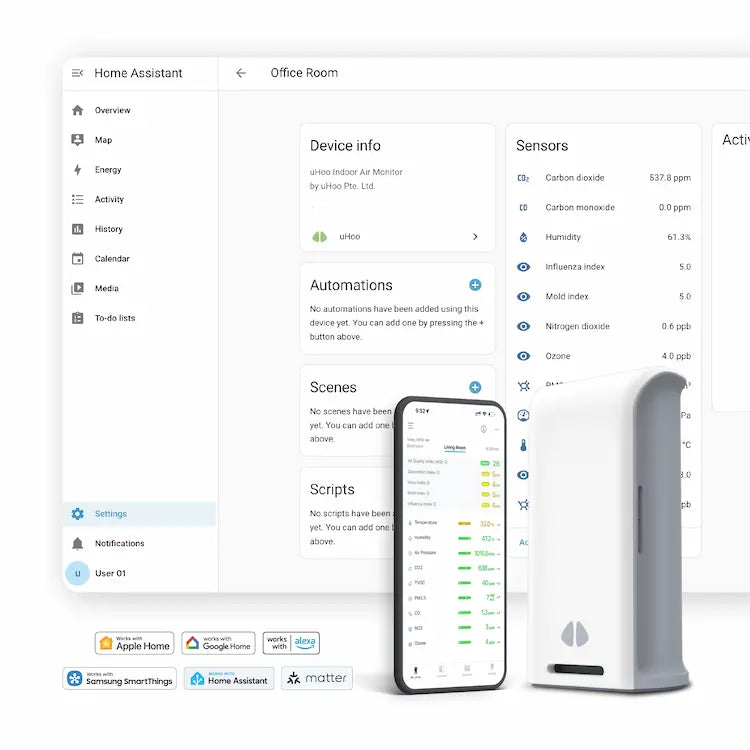Image resolution: width=750 pixels, height=750 pixels.
Task: Collapse the Home Assistant sidebar menu icon
Action: coord(77,73)
